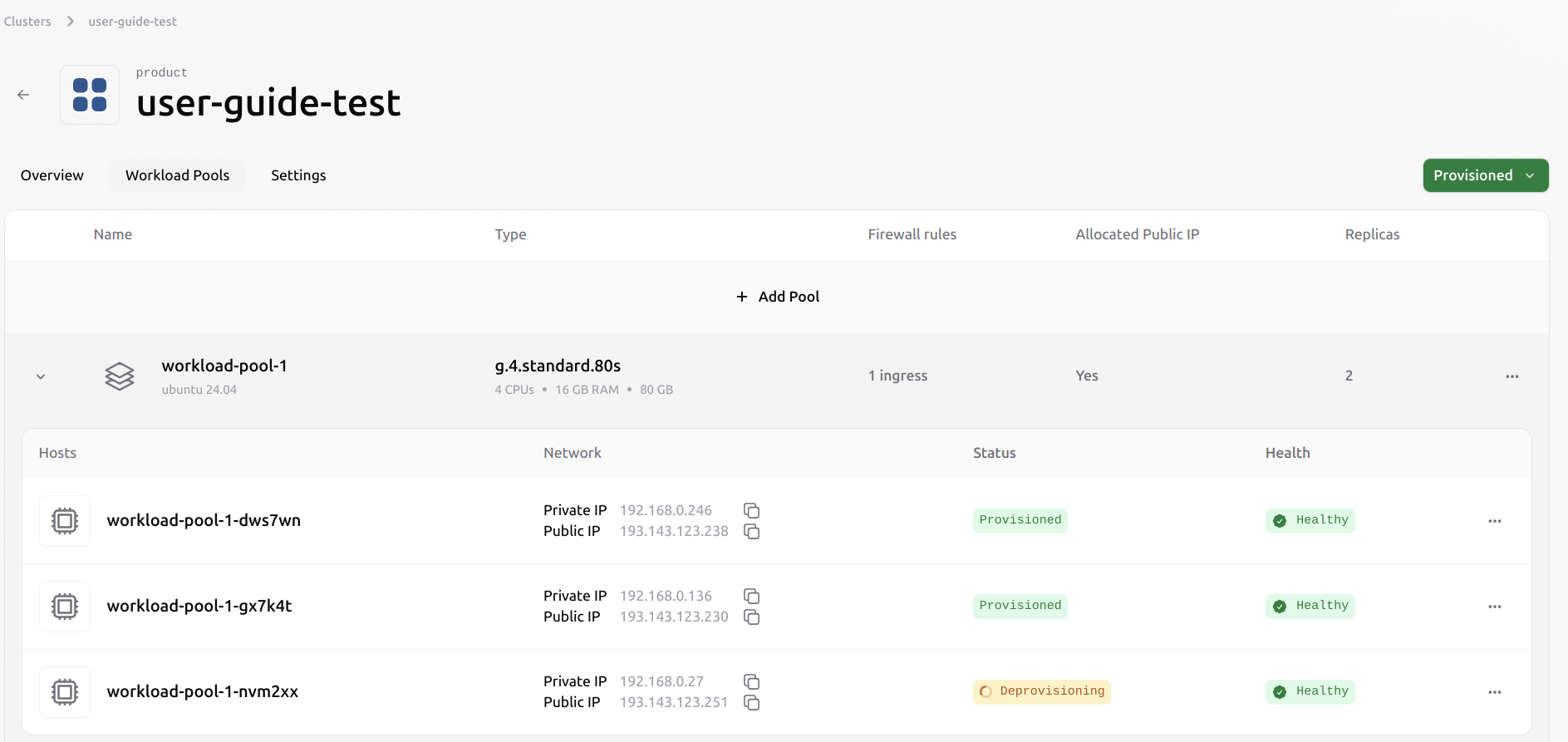Viewport: 1568px width, 742px height.
Task: Copy public IP 193.143.123.238
Action: point(752,531)
